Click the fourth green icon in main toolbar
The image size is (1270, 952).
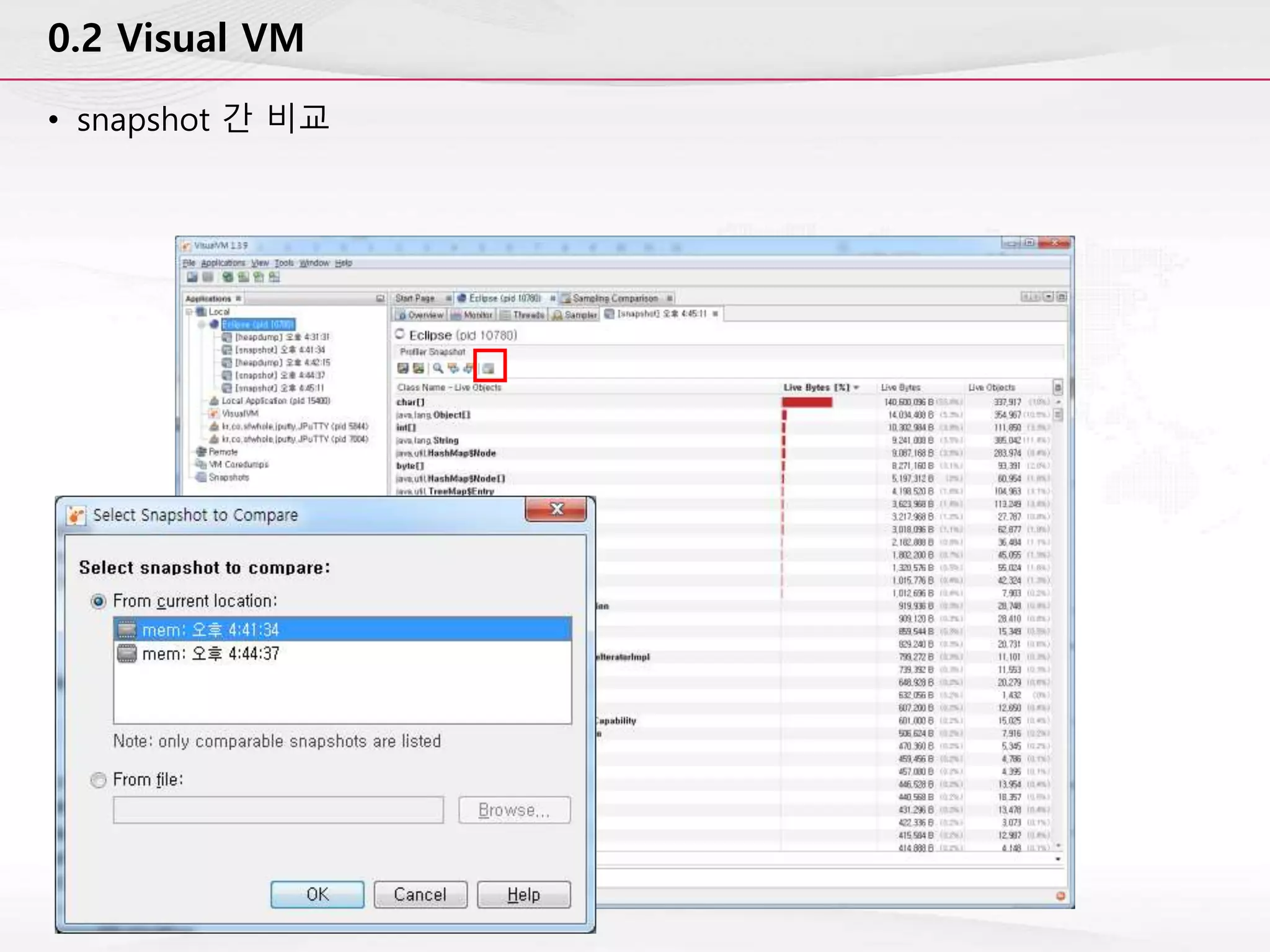243,277
